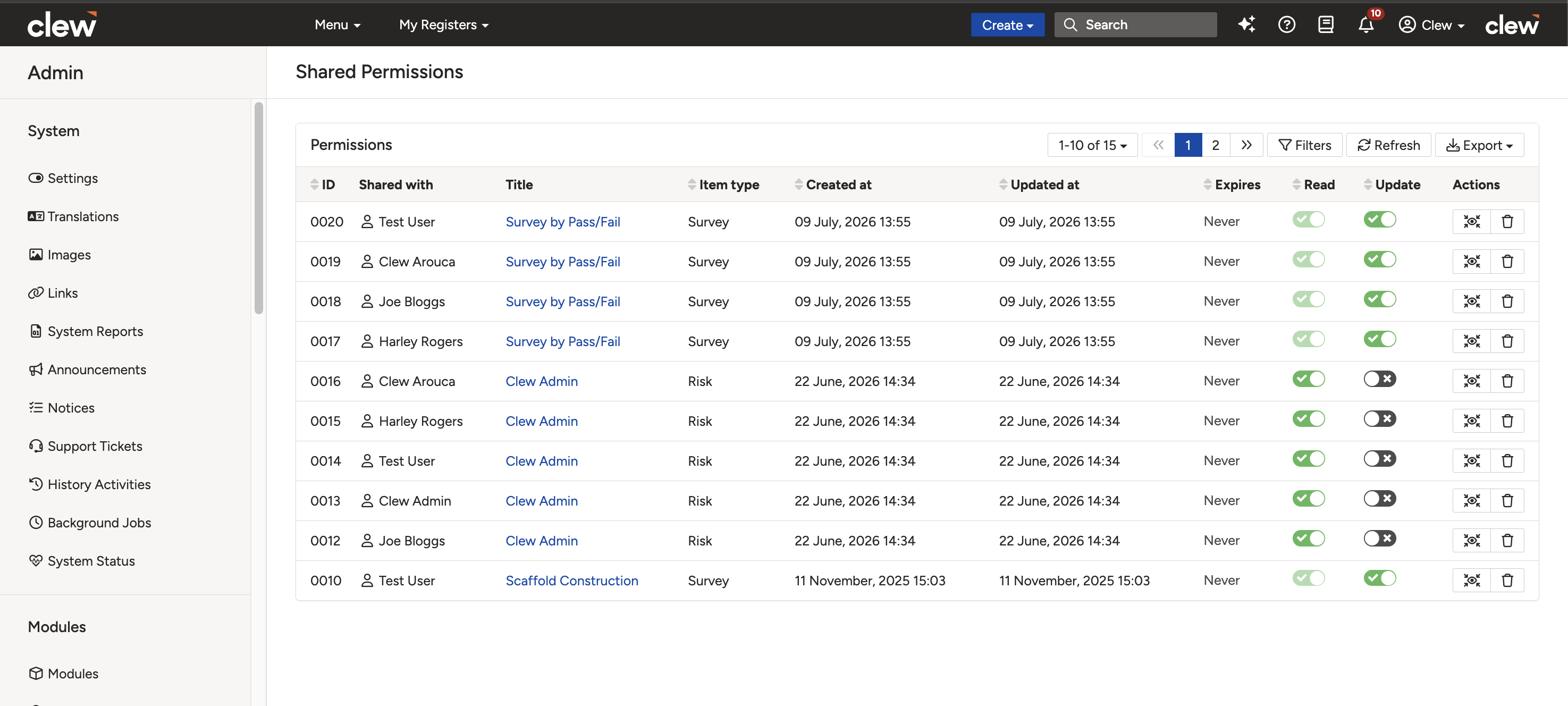
Task: Click the view icon for row 0013
Action: (1471, 501)
